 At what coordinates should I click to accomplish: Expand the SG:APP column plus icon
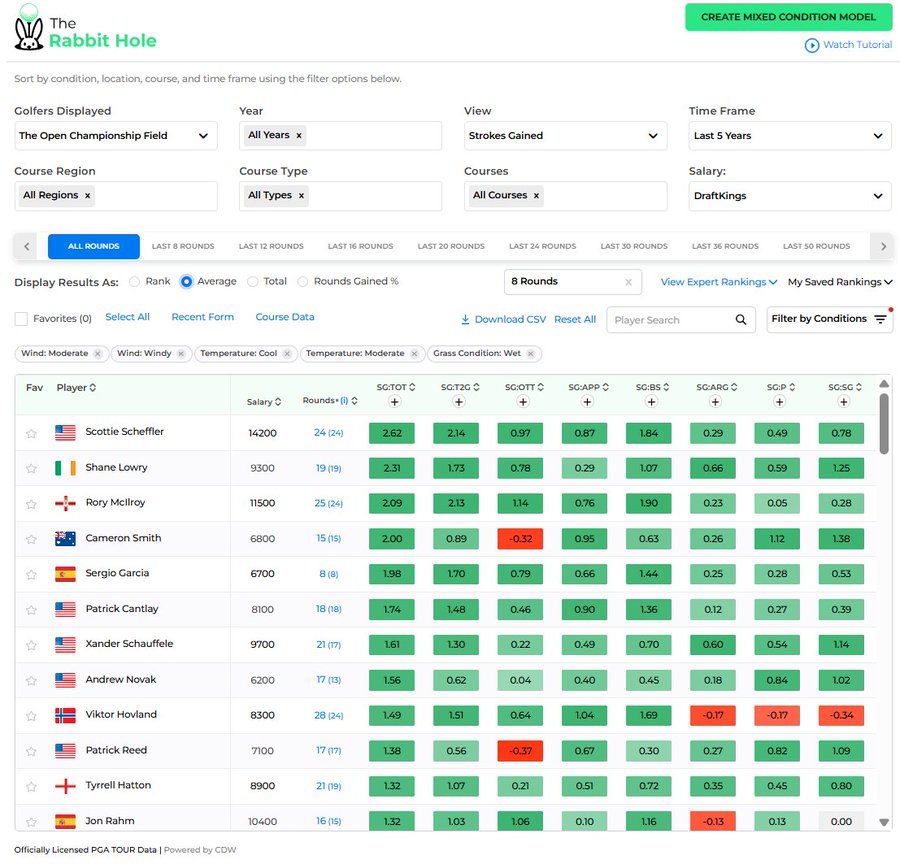point(587,402)
